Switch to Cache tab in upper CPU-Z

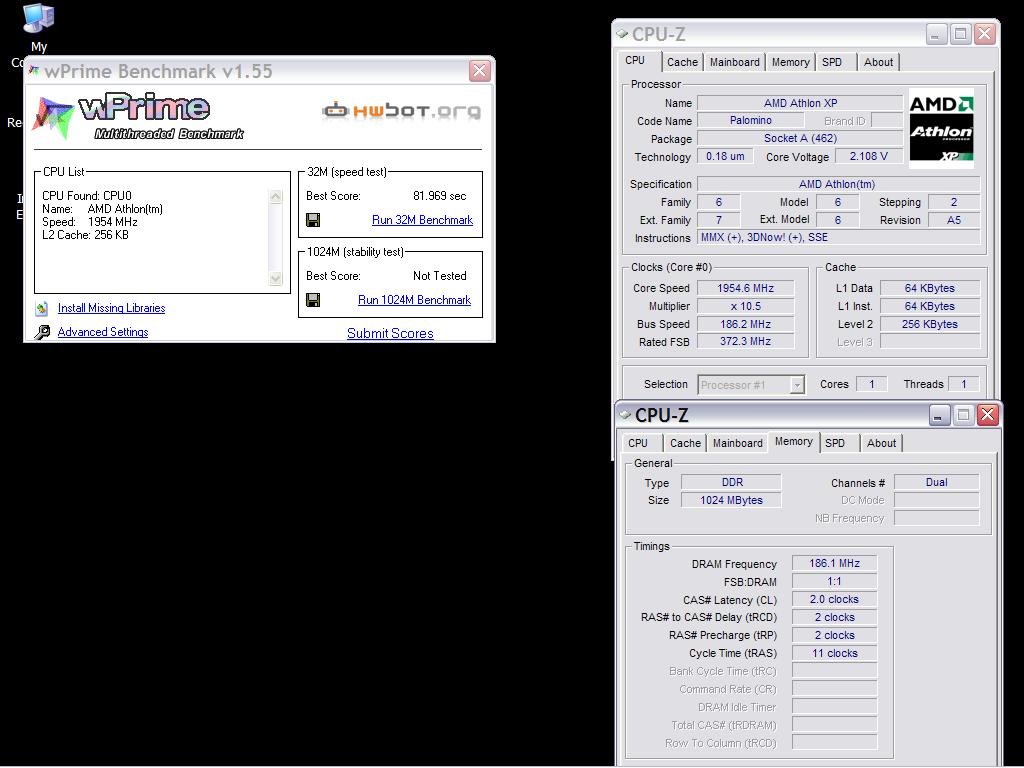coord(682,62)
